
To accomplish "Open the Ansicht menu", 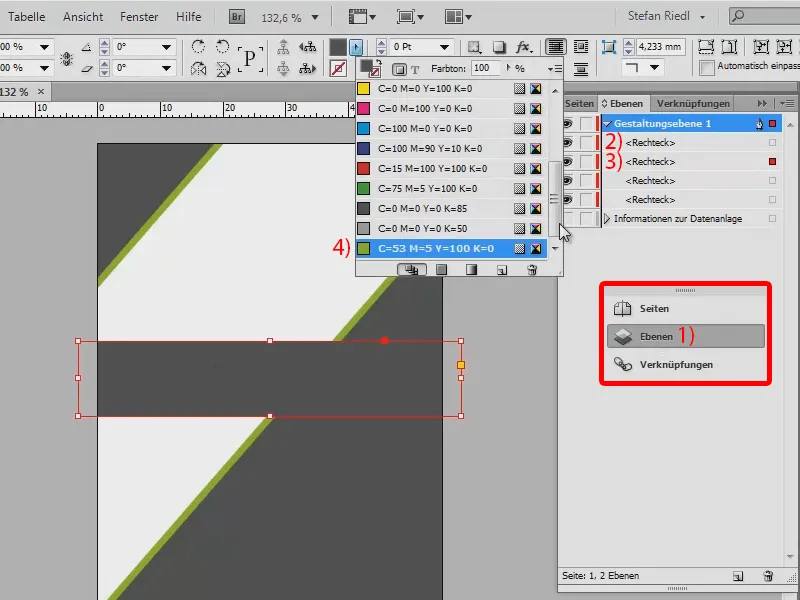I will [83, 17].
